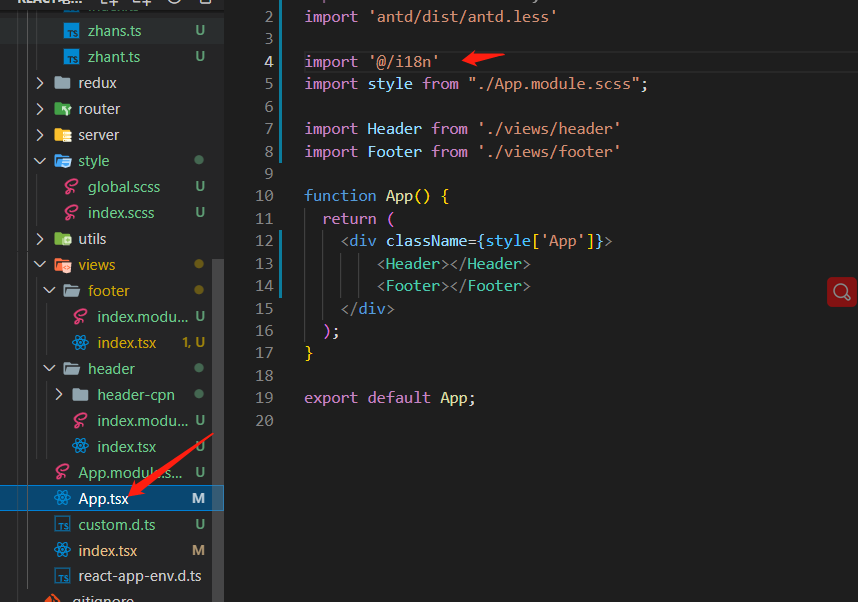Click the className attribute on div
This screenshot has height=602, width=858.
point(427,241)
